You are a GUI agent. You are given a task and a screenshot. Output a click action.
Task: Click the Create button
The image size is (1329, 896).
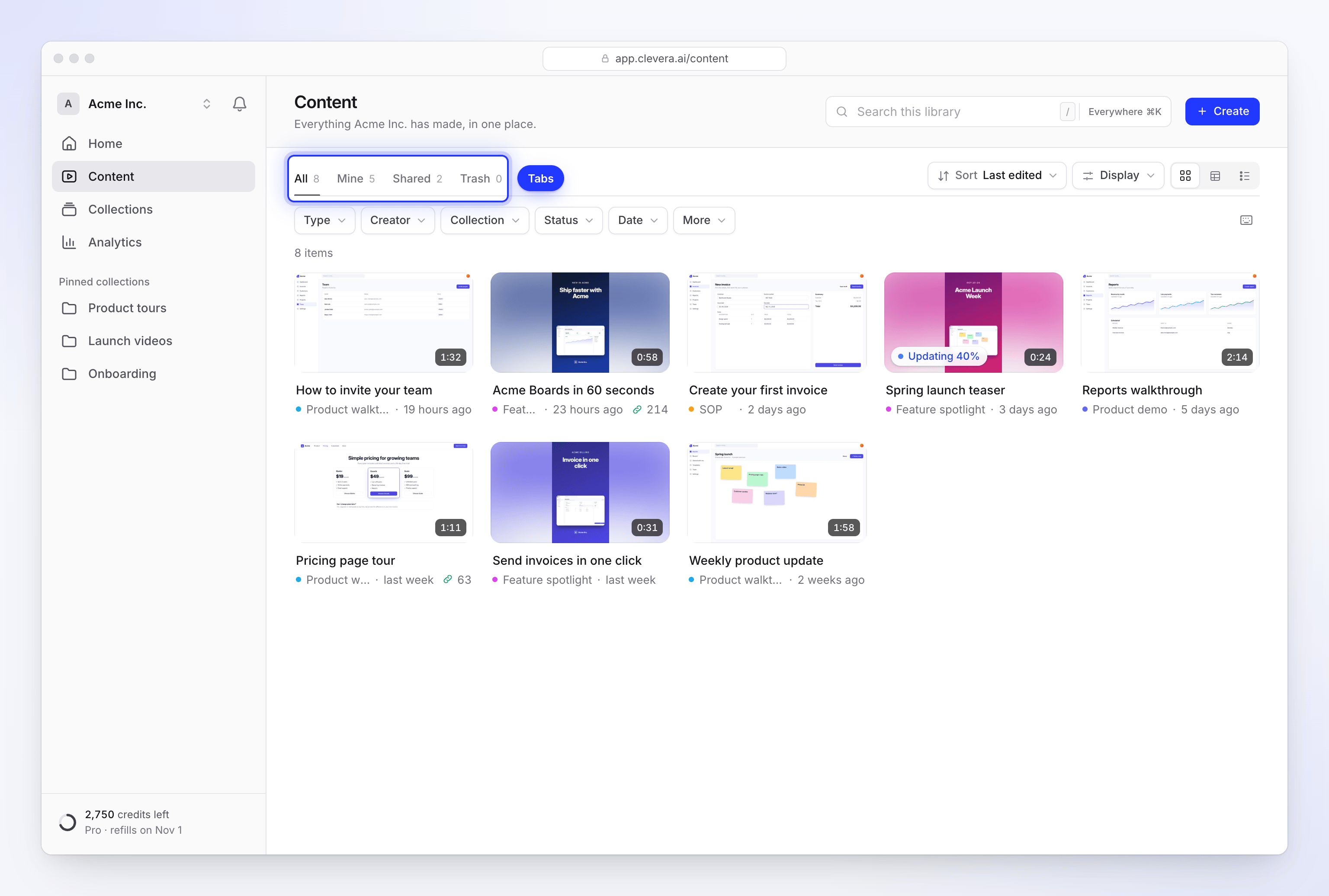pos(1222,112)
